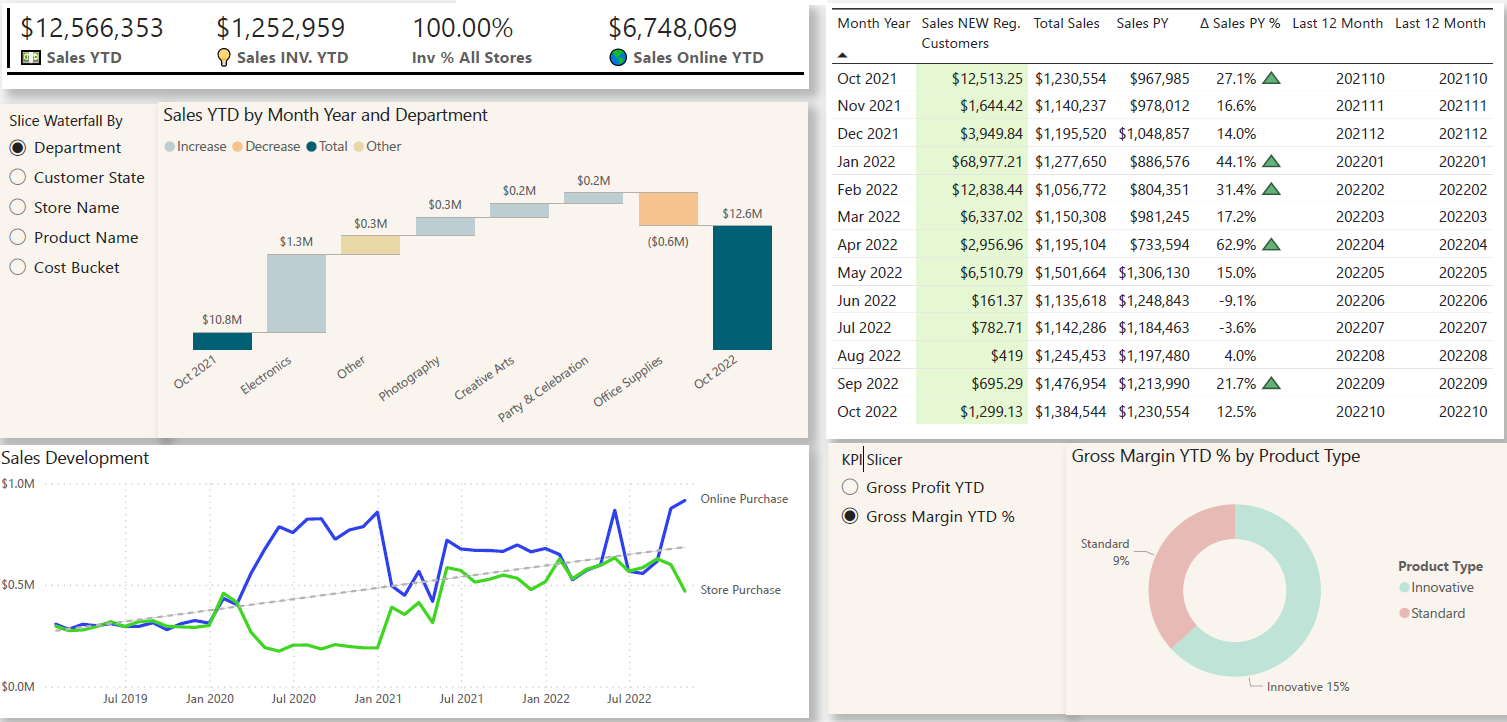Select the Store Name waterfall slicer option
The height and width of the screenshot is (722, 1507).
pyautogui.click(x=64, y=207)
